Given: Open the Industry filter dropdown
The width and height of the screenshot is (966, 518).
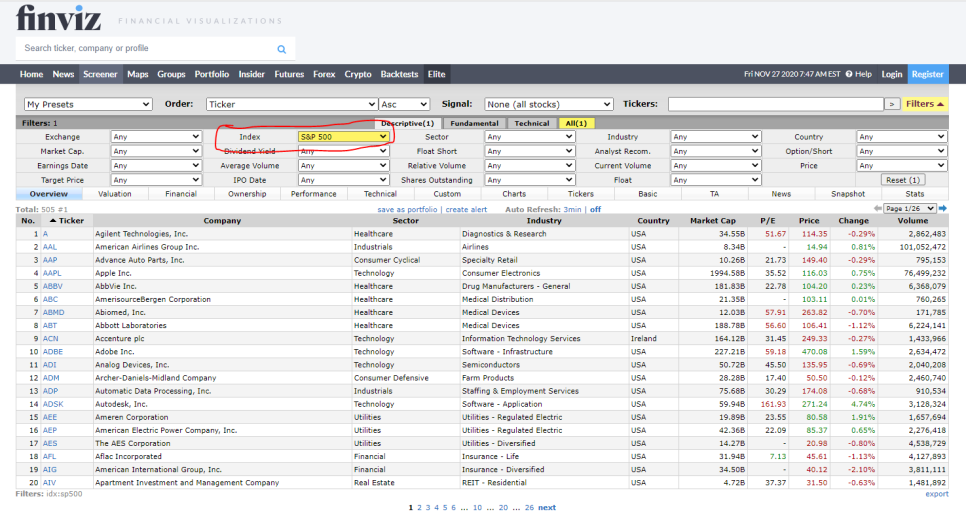Looking at the screenshot, I should [x=716, y=137].
